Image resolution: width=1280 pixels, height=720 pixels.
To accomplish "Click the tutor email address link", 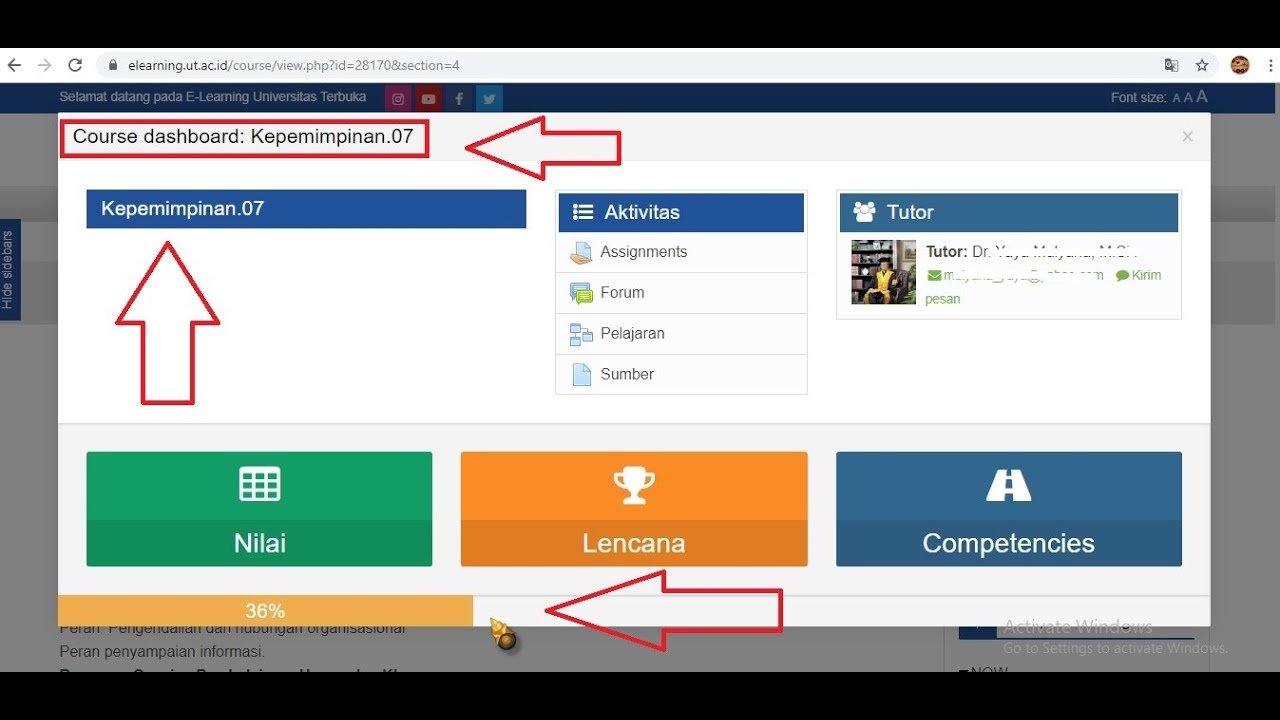I will [1015, 275].
